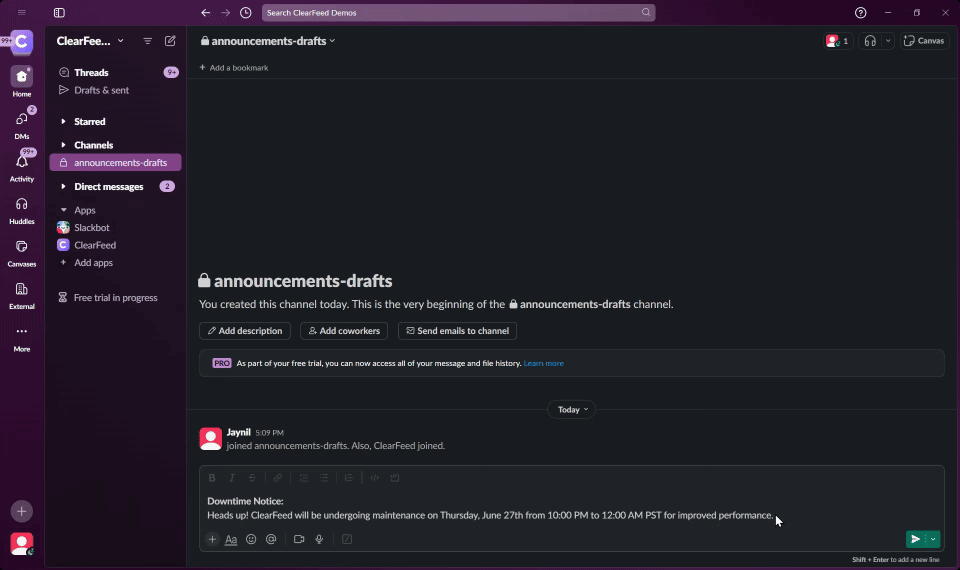Toggle bold formatting in message composer
The image size is (960, 570).
[x=212, y=478]
